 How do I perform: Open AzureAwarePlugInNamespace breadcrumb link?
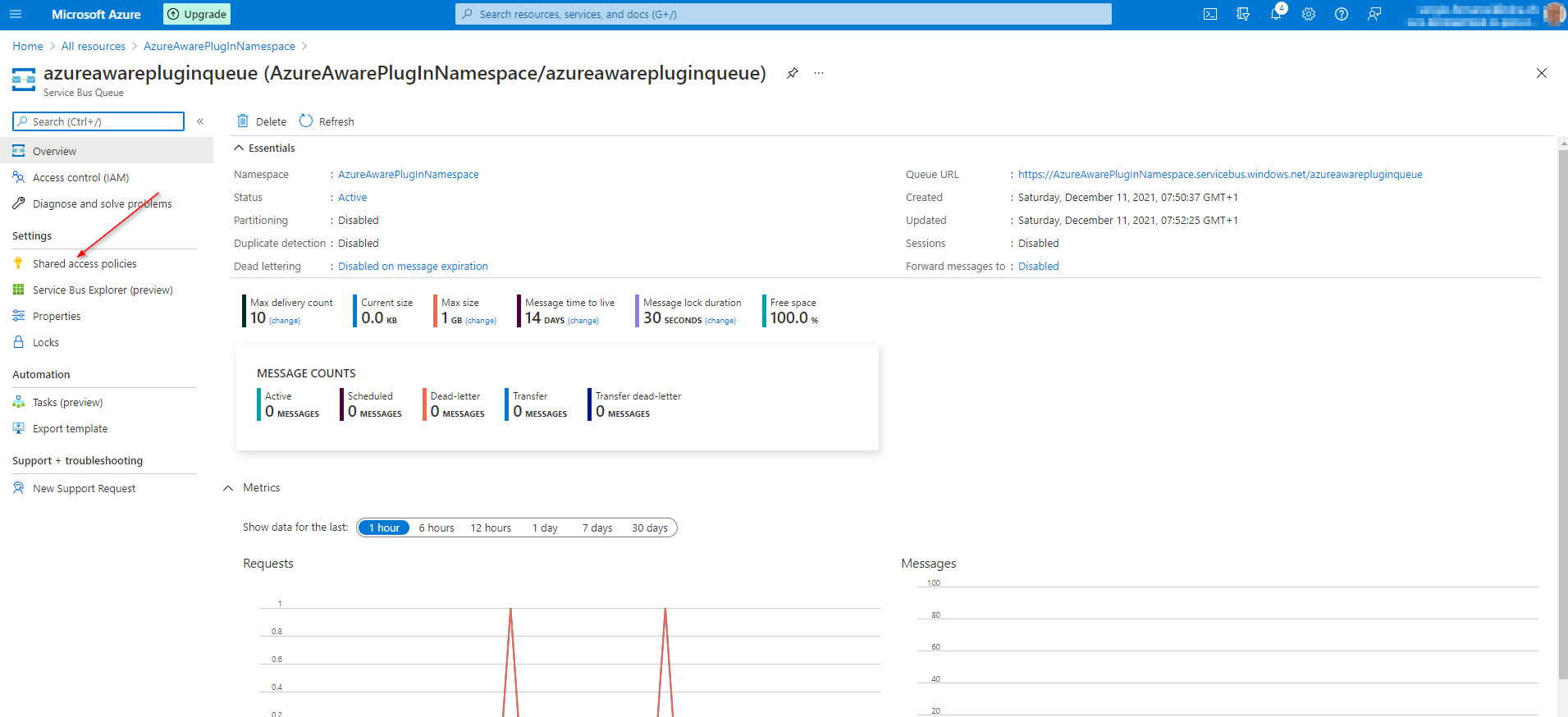(x=219, y=46)
